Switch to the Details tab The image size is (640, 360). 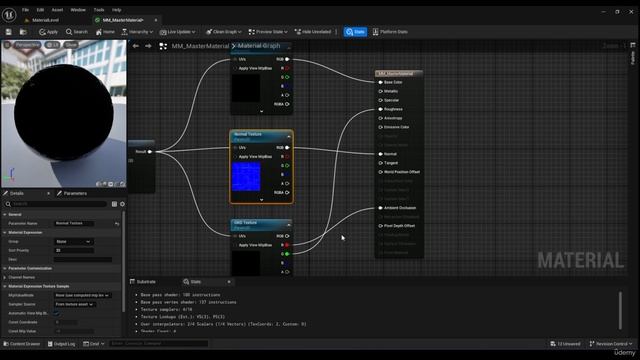point(16,193)
